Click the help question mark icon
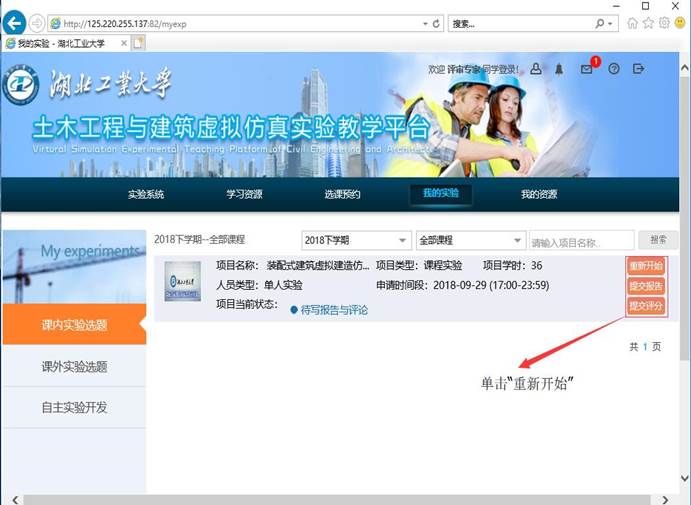This screenshot has height=505, width=691. click(614, 69)
